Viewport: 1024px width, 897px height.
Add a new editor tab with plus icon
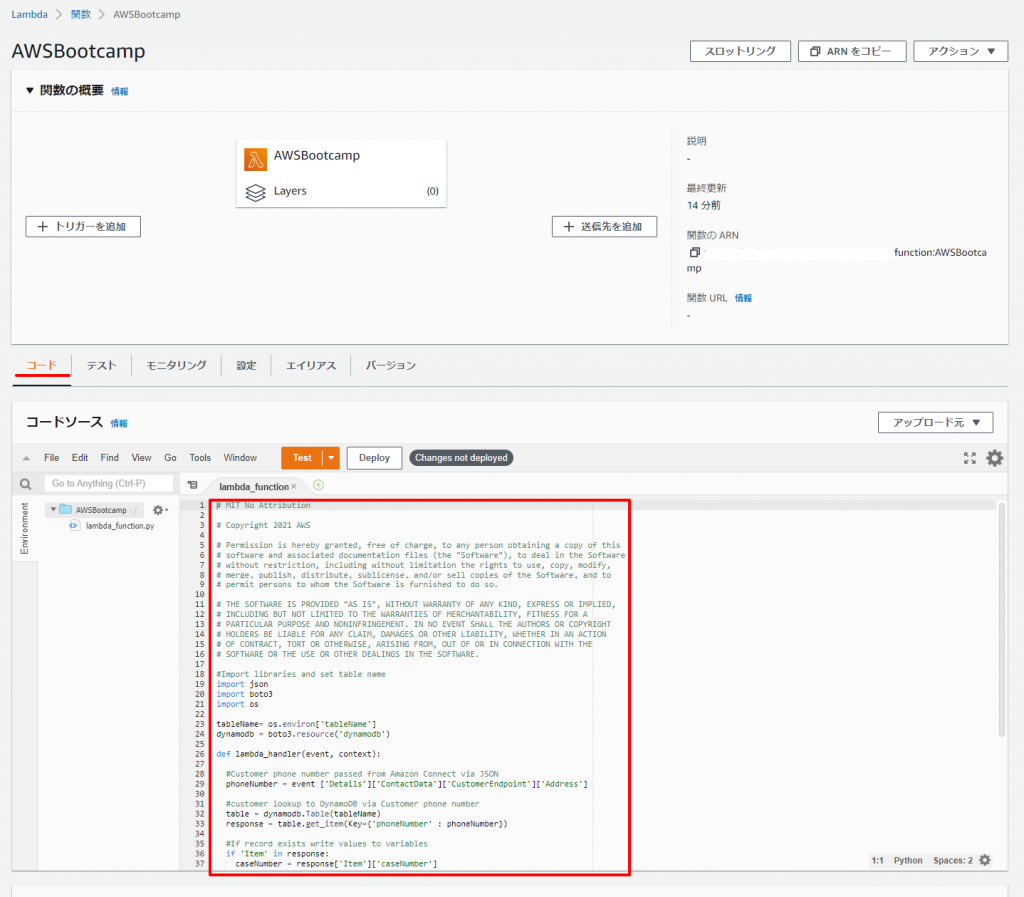click(319, 485)
